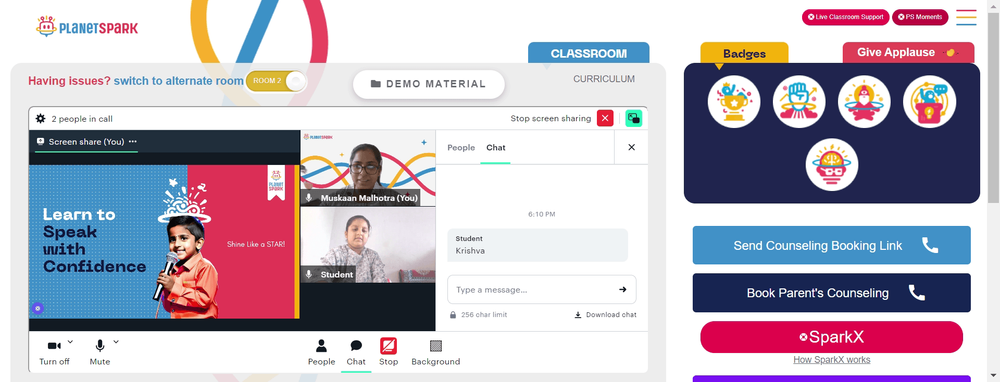Click the PS Moments button
The image size is (1000, 382).
click(920, 17)
